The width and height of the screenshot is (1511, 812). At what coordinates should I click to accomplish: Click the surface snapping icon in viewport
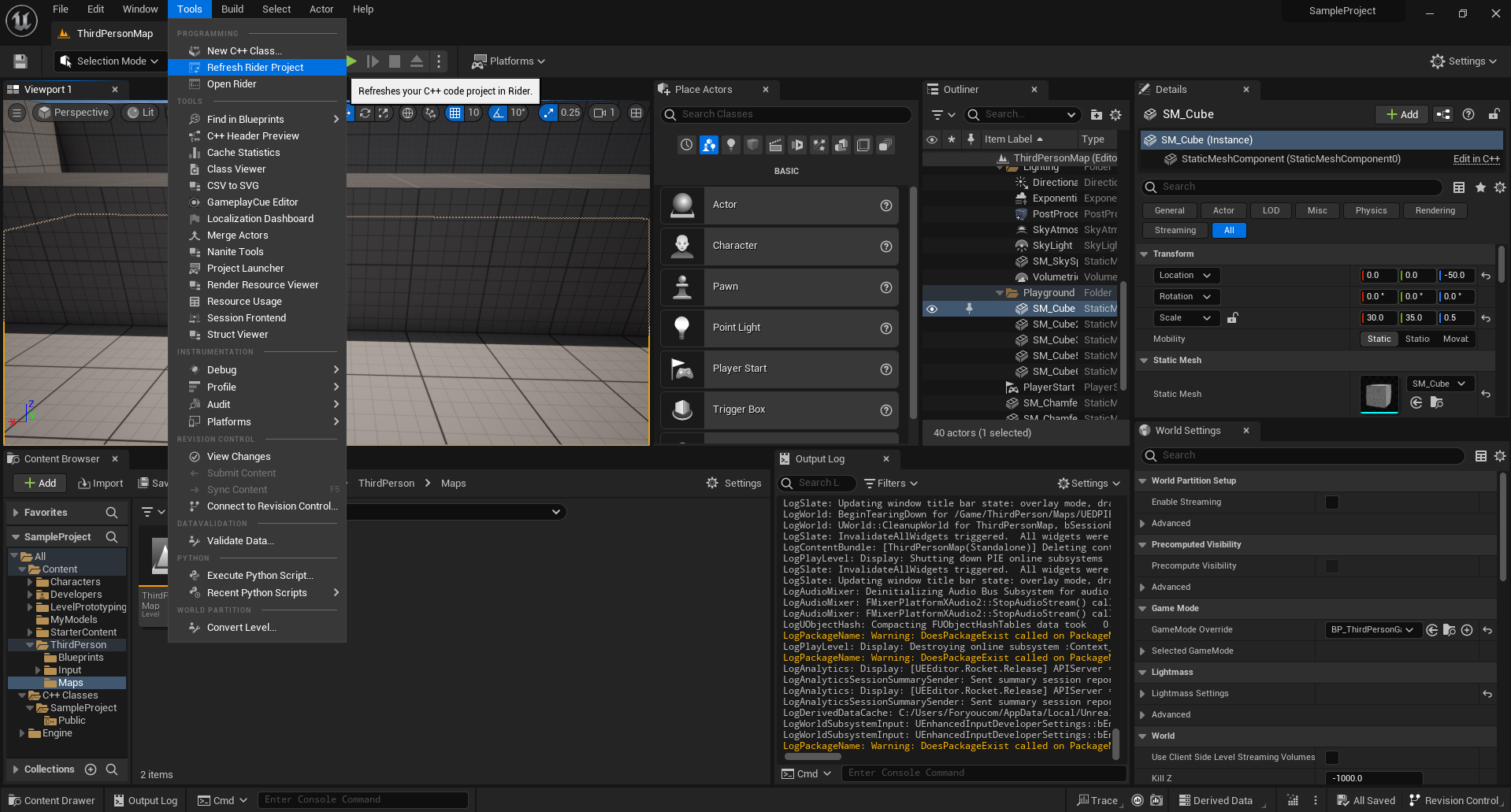pos(430,113)
